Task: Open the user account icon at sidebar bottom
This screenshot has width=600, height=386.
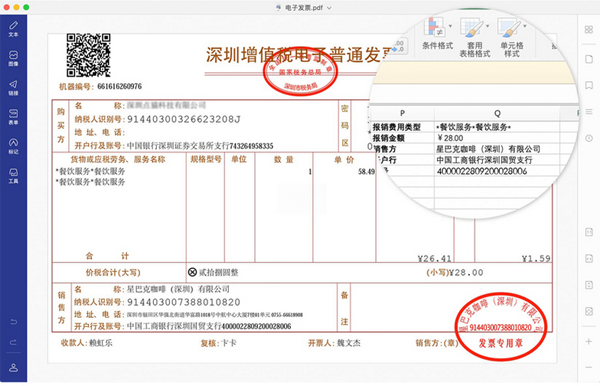Action: [13, 368]
